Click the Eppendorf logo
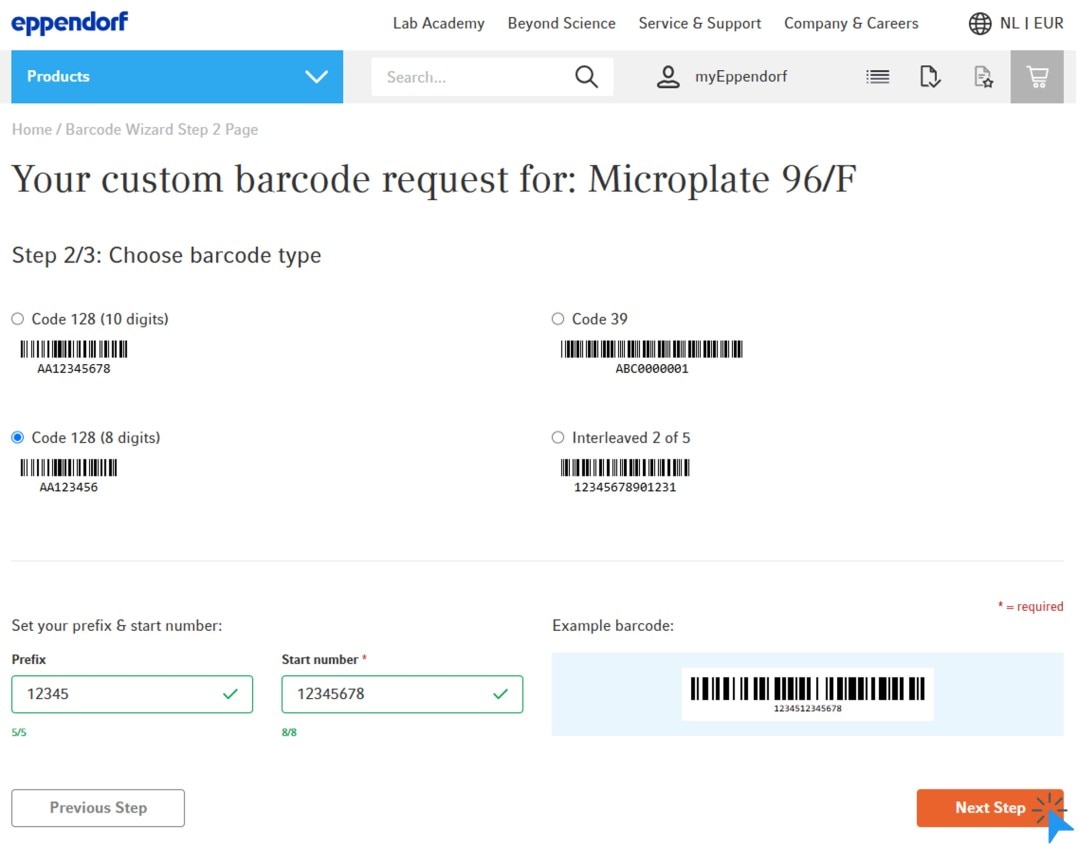 (x=70, y=22)
